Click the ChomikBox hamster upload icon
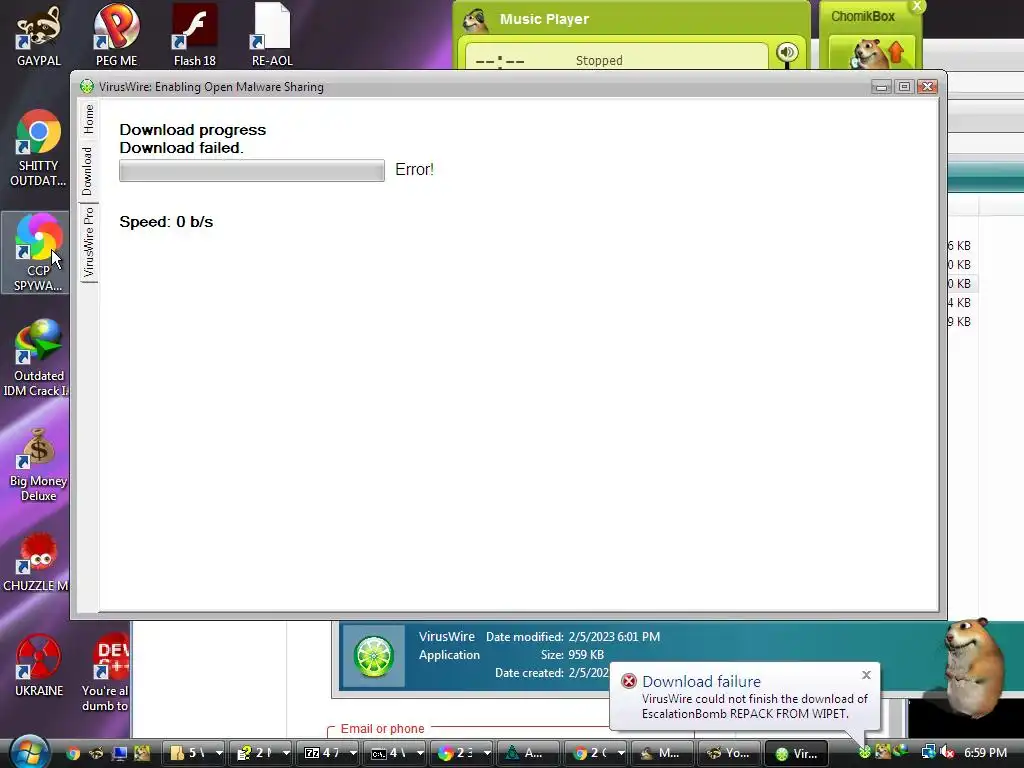This screenshot has width=1024, height=768. click(875, 52)
